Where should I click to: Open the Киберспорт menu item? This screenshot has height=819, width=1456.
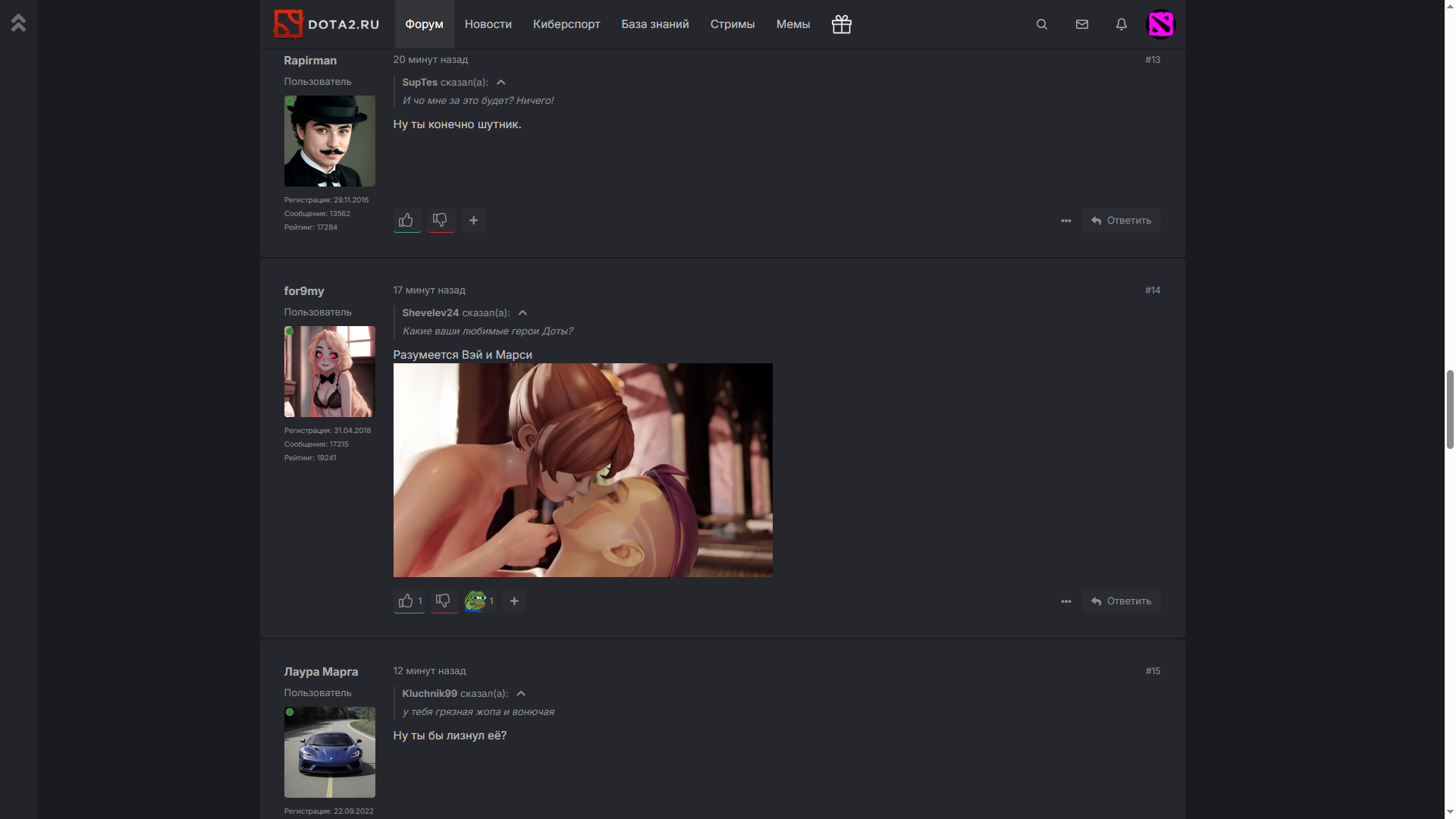click(566, 24)
